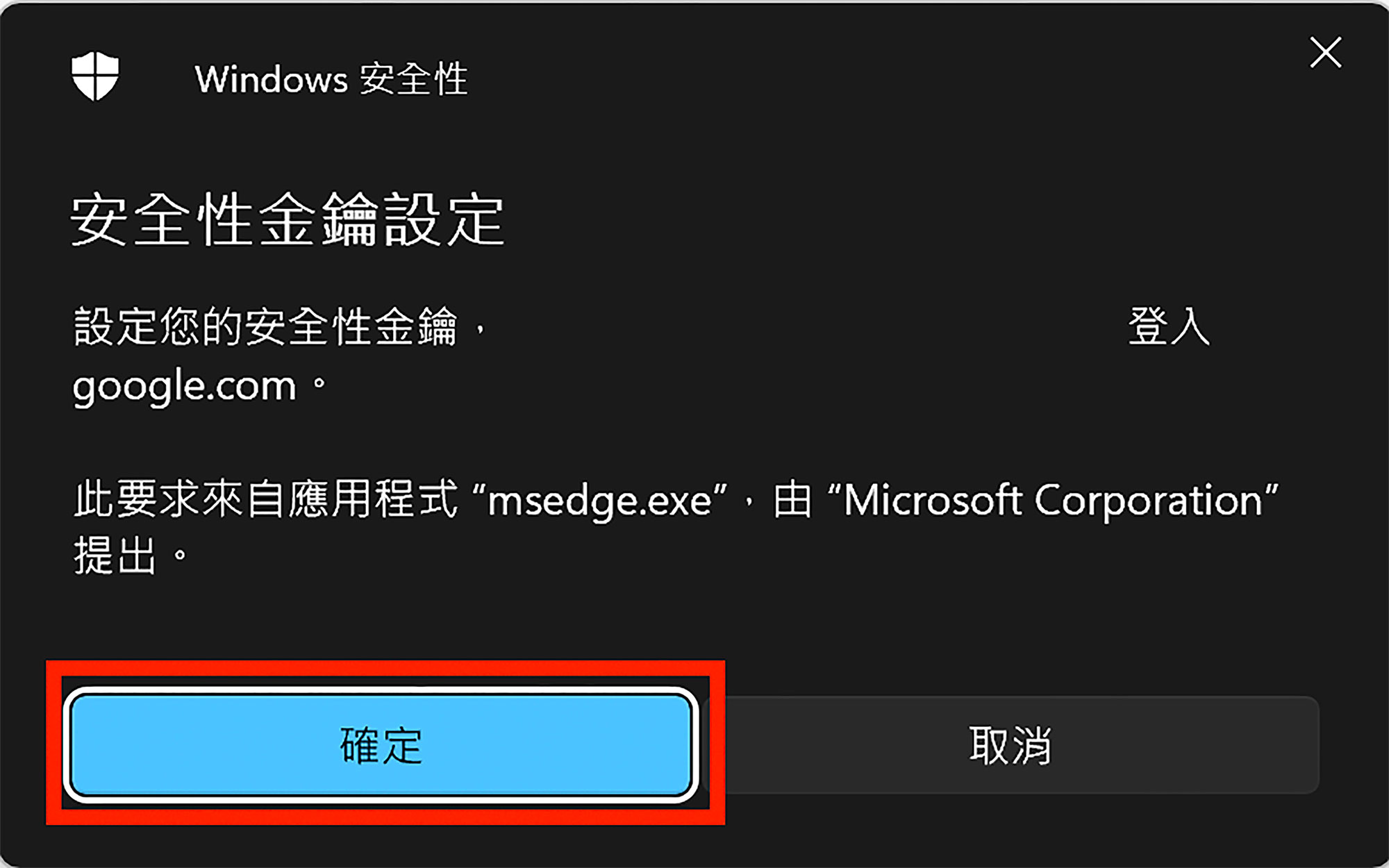
Task: Click the empty title bar area beside 'Windows 安全性'
Action: tap(882, 78)
